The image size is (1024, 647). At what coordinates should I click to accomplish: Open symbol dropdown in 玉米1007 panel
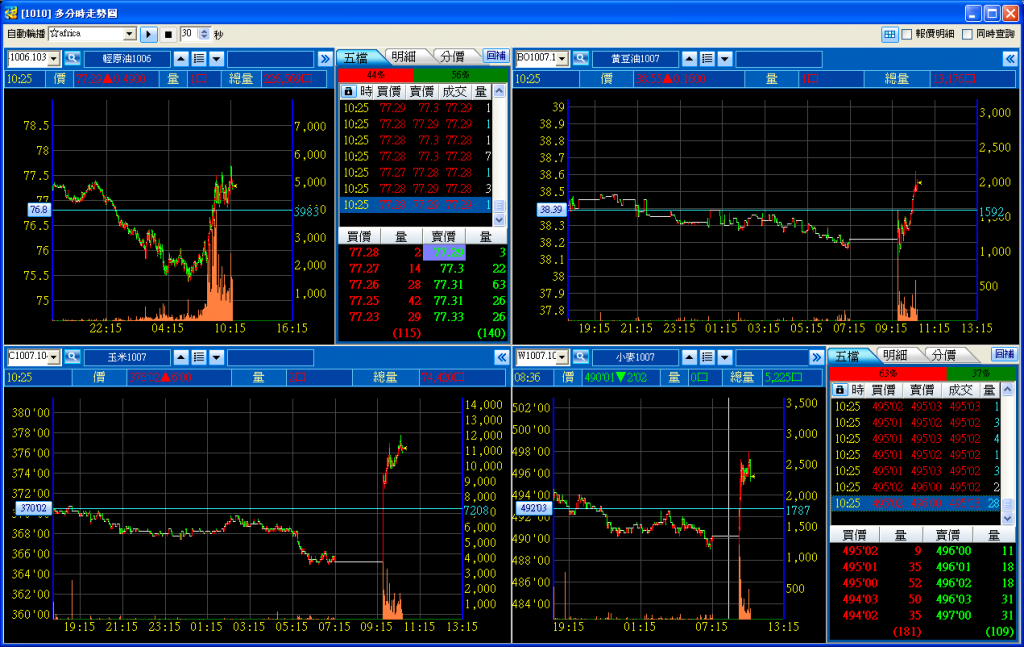pyautogui.click(x=54, y=357)
